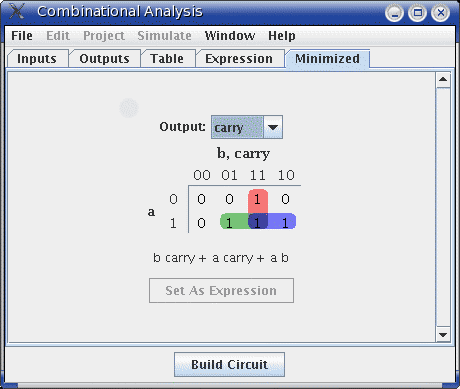The image size is (460, 389).
Task: Click the window icon in the title bar
Action: point(16,11)
